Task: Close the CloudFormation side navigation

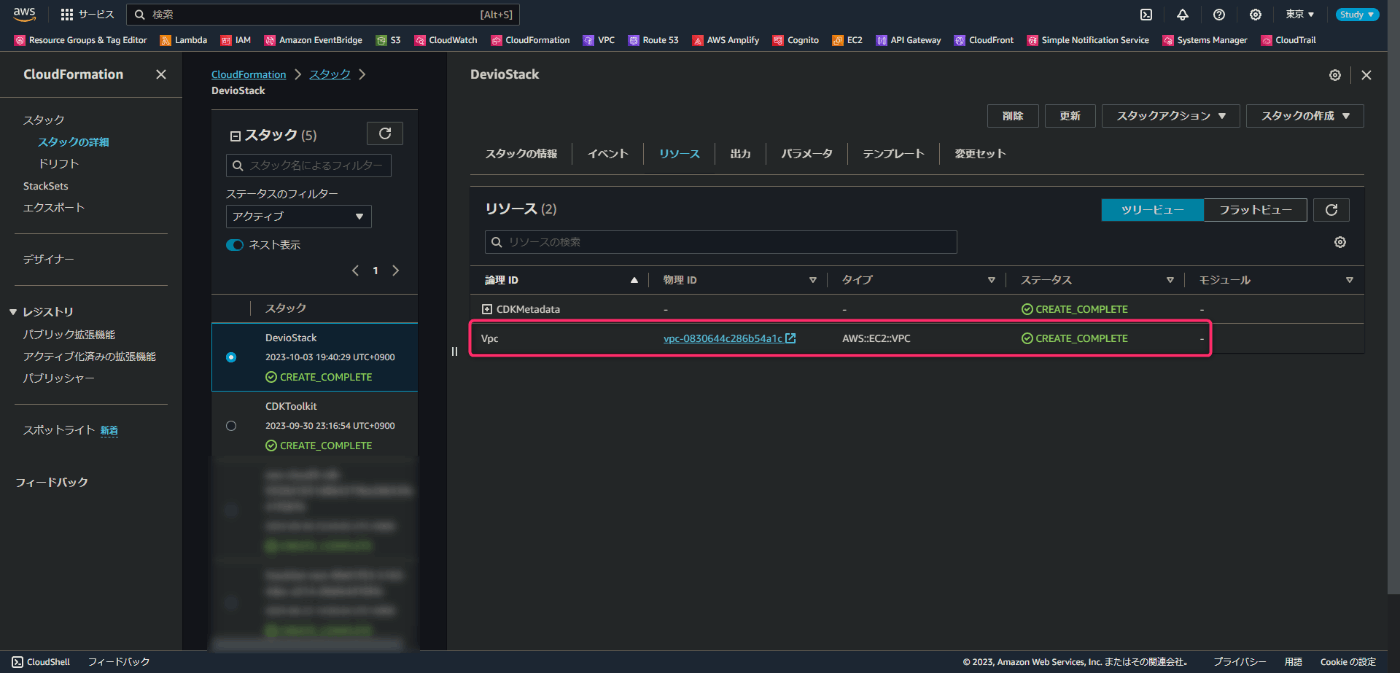Action: tap(161, 75)
